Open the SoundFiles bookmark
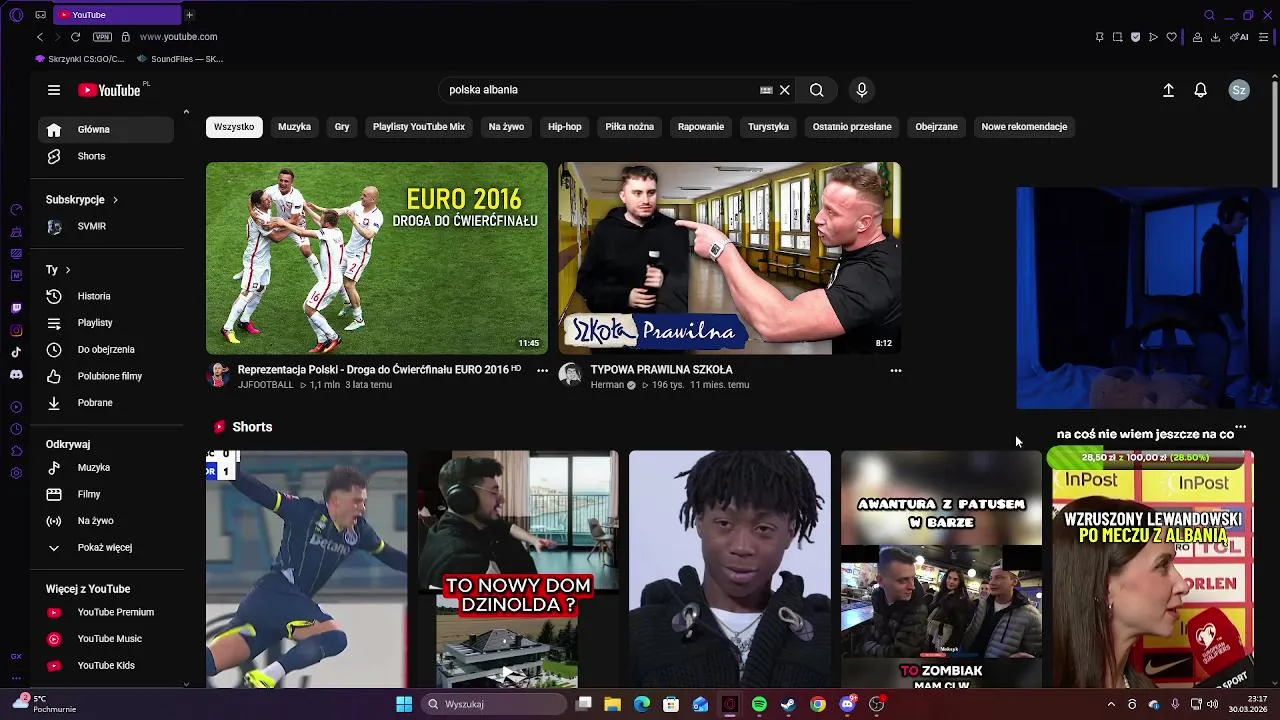The width and height of the screenshot is (1280, 720). point(179,59)
